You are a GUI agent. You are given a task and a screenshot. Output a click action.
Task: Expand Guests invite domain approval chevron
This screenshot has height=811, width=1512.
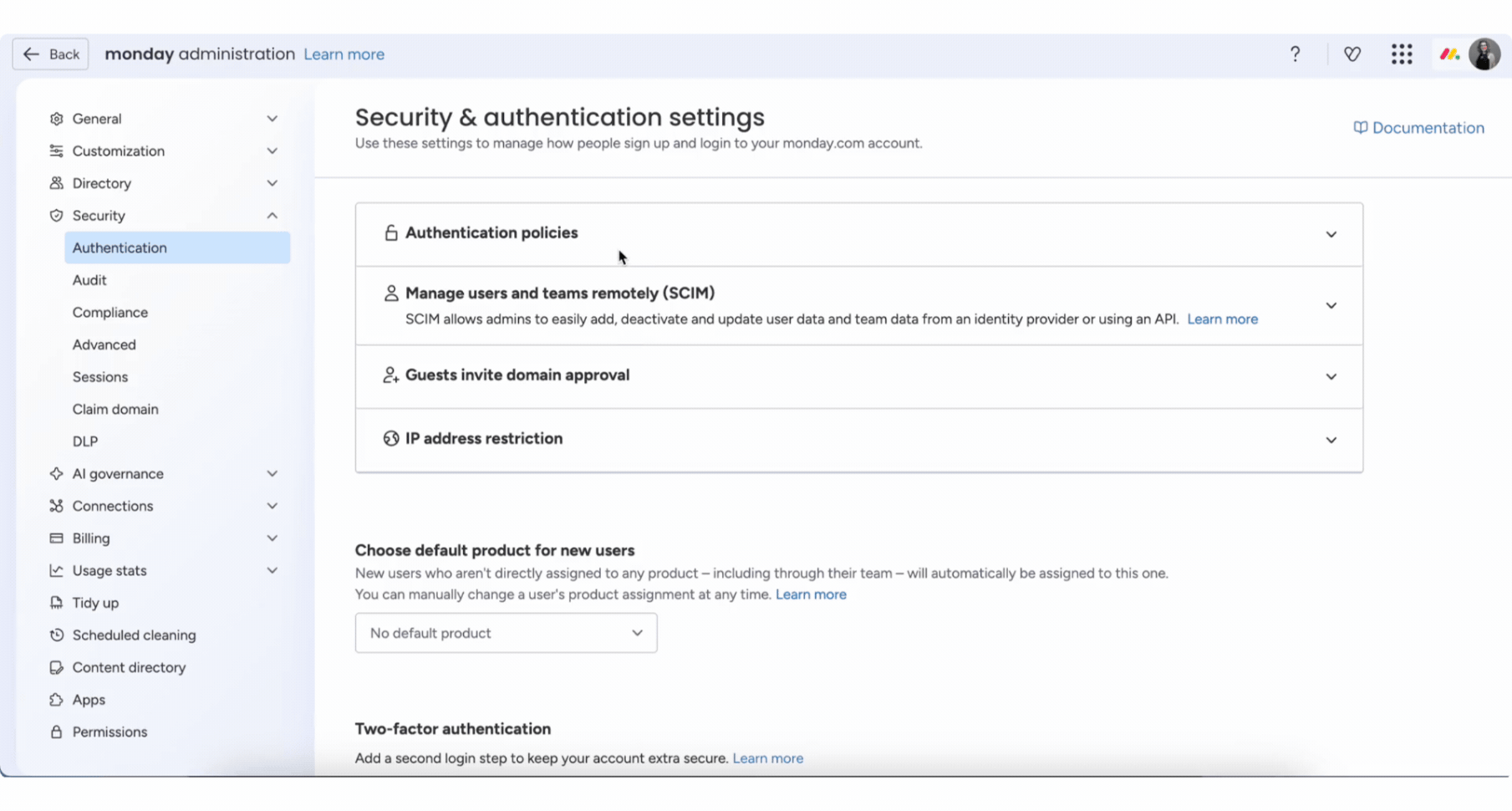(x=1331, y=377)
